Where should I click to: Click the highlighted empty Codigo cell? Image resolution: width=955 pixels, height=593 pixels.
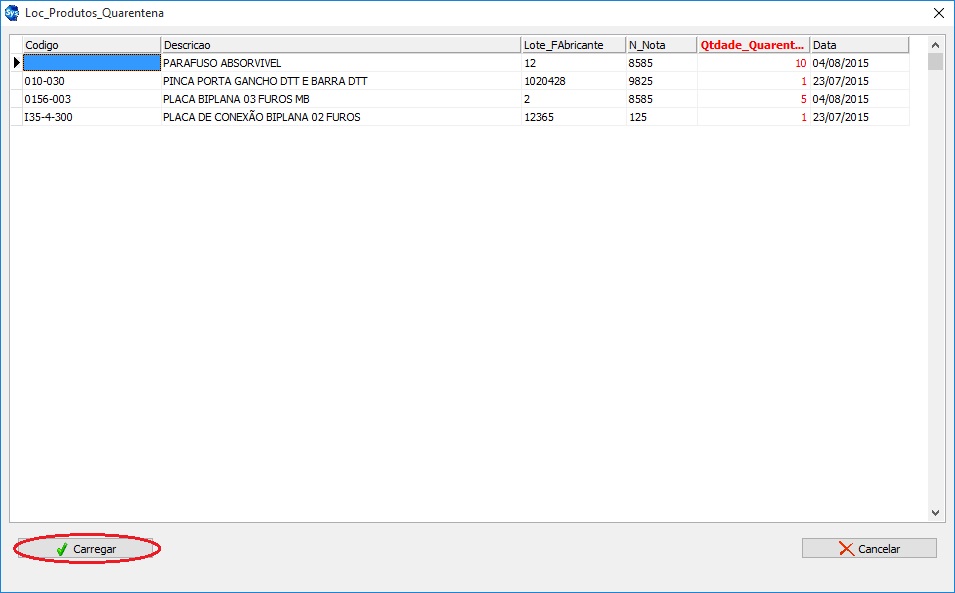click(91, 63)
